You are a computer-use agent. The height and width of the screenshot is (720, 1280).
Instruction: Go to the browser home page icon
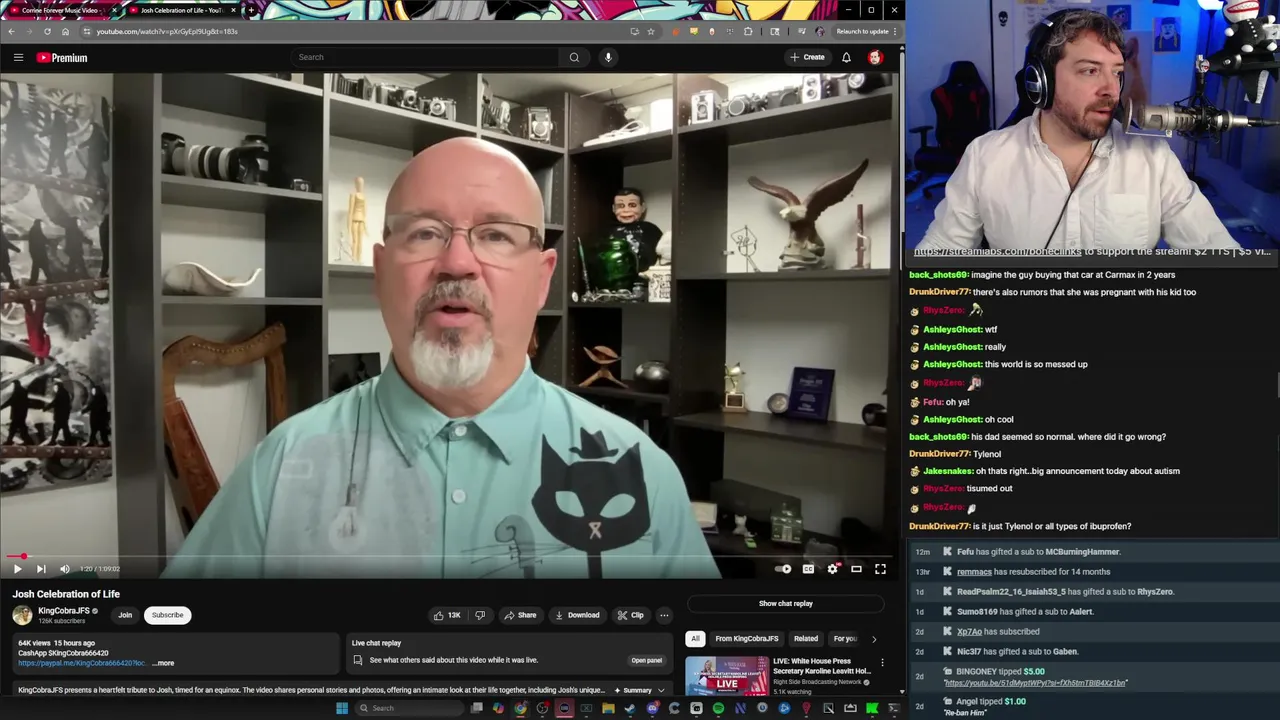(65, 31)
